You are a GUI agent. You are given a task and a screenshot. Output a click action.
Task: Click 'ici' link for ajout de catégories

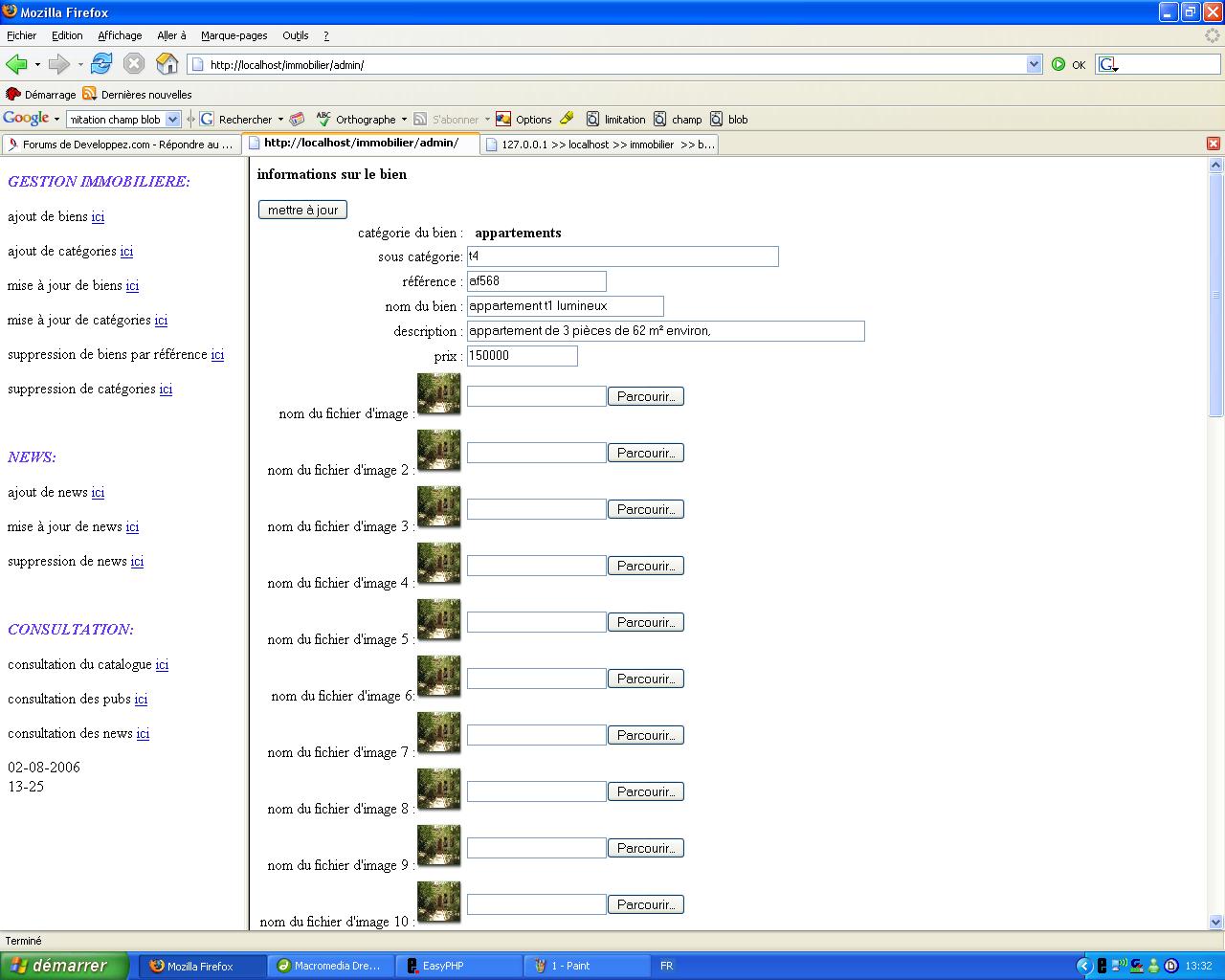(126, 252)
